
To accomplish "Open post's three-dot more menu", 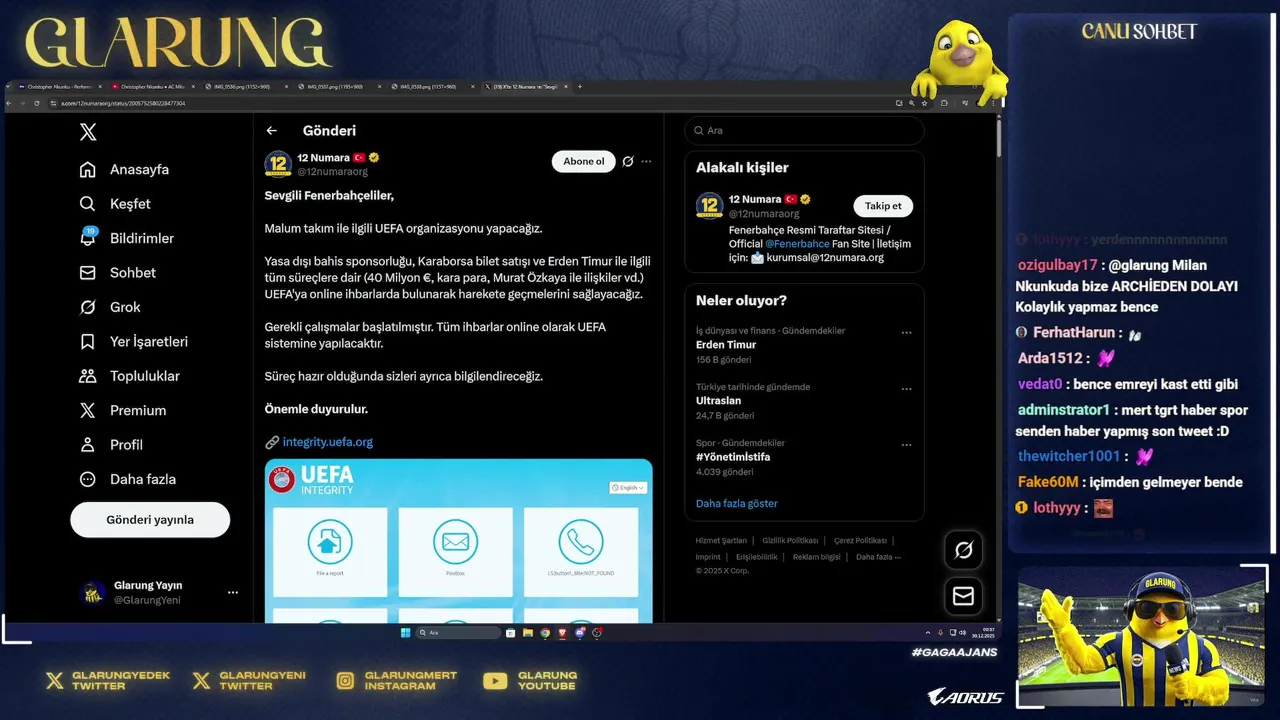I will coord(646,161).
